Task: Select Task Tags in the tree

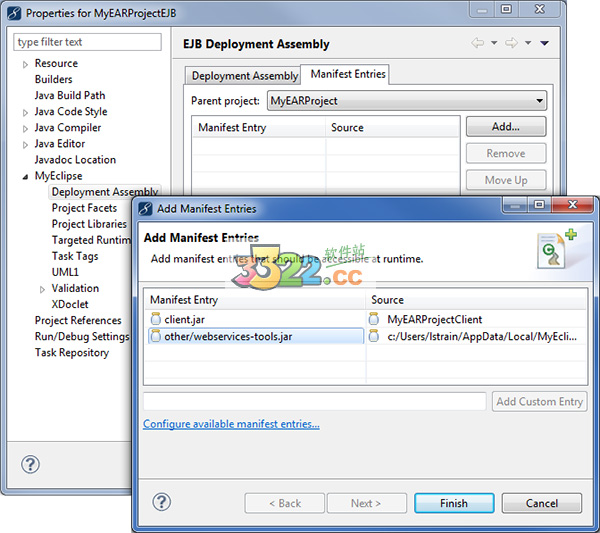Action: 75,256
